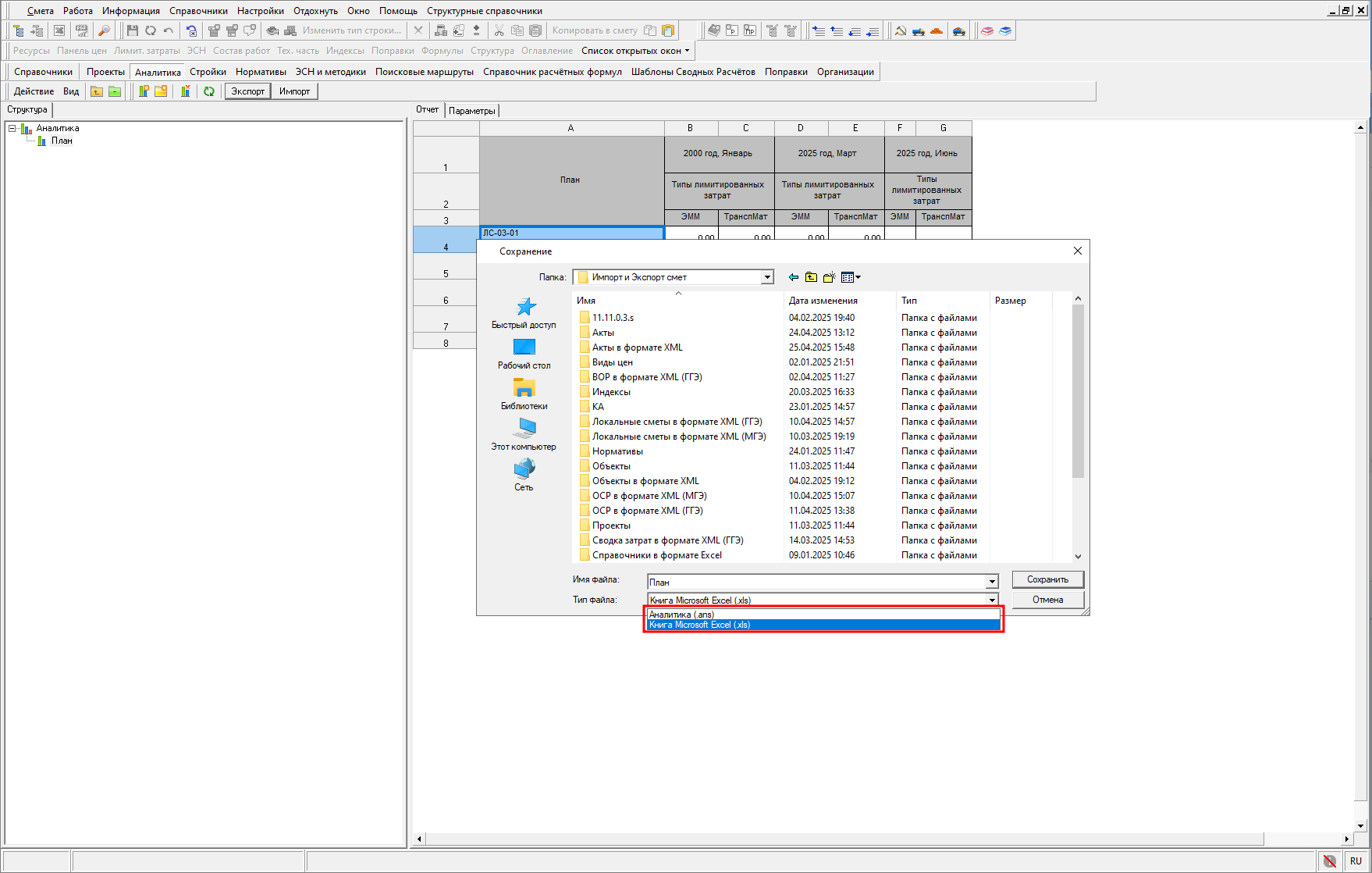Screen dimensions: 1372x873
Task: Open Быстрый доступ quick access location
Action: point(524,312)
